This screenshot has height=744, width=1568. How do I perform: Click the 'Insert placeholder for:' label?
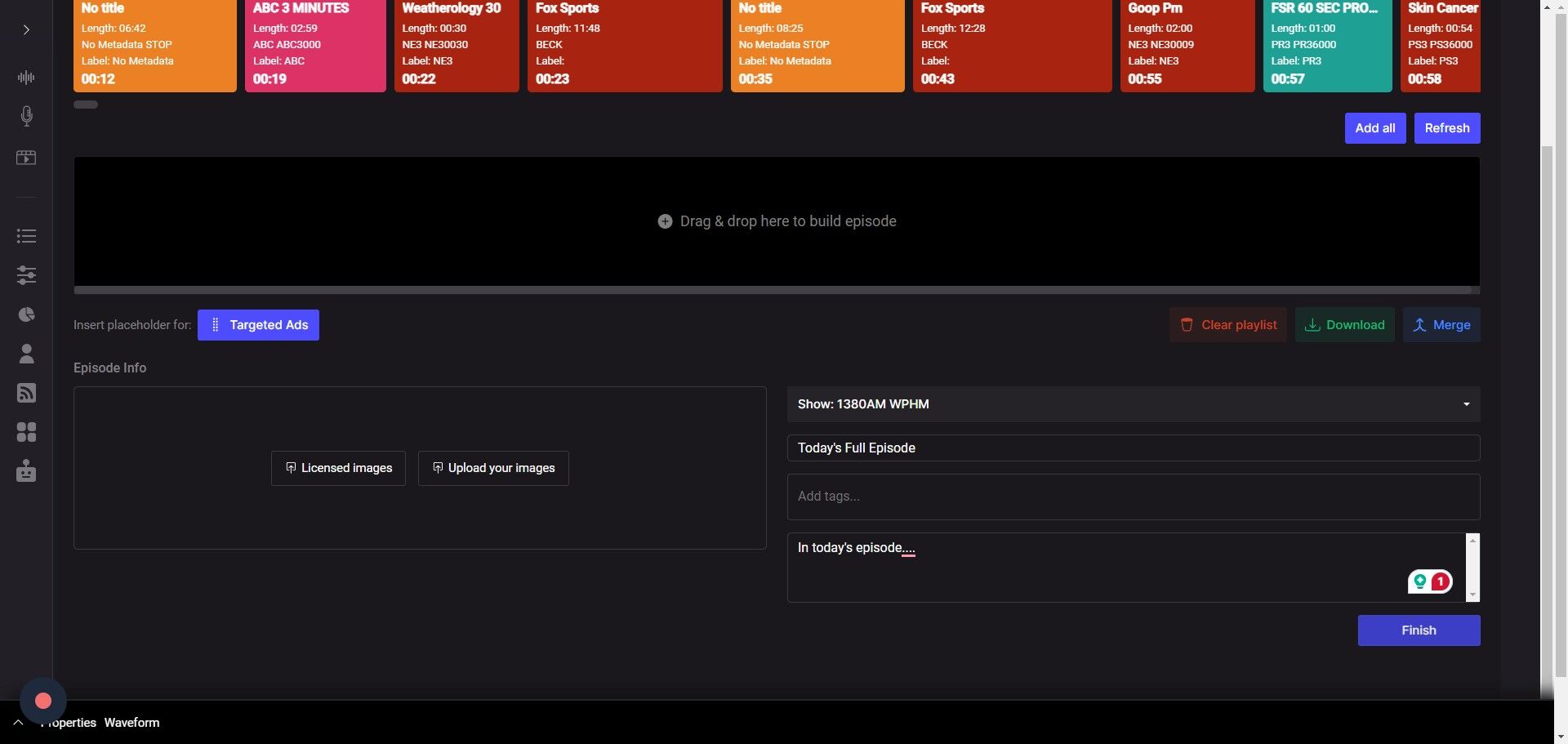[132, 325]
